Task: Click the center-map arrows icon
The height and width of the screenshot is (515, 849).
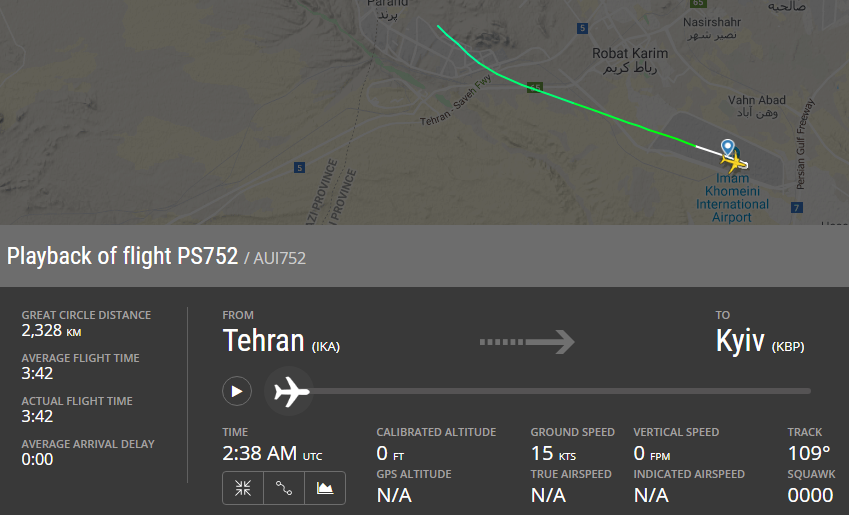Action: [243, 488]
